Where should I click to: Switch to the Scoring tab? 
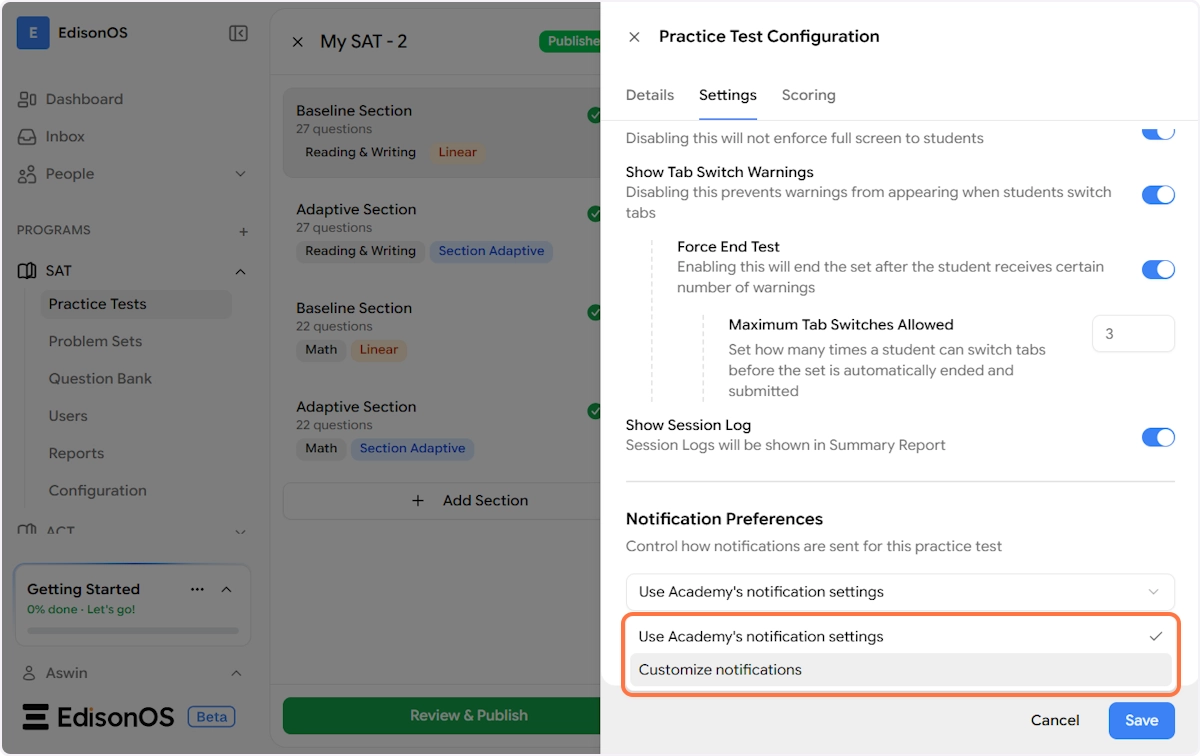pos(808,95)
